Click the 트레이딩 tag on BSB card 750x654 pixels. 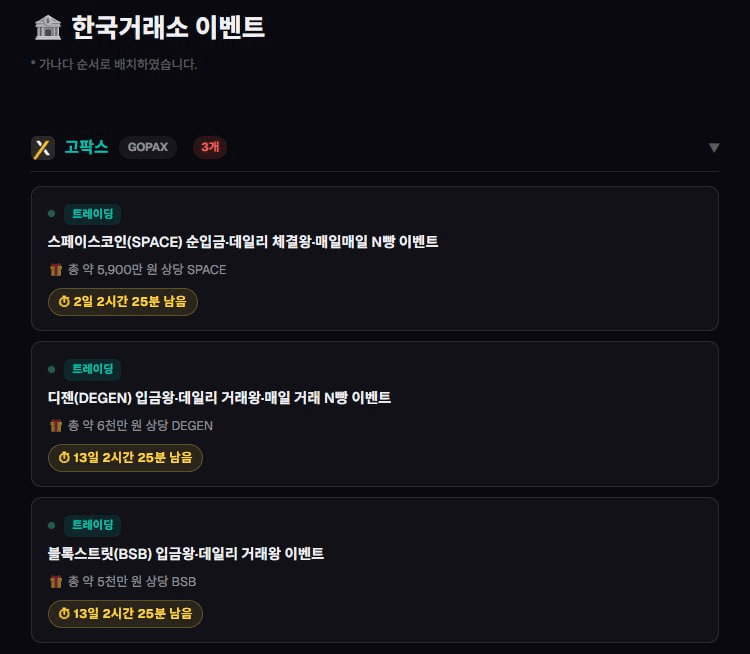pyautogui.click(x=92, y=526)
